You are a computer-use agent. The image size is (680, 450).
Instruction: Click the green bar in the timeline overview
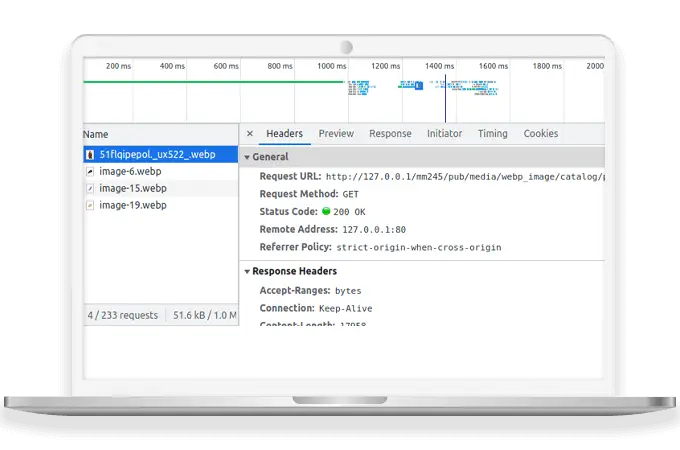coord(200,82)
